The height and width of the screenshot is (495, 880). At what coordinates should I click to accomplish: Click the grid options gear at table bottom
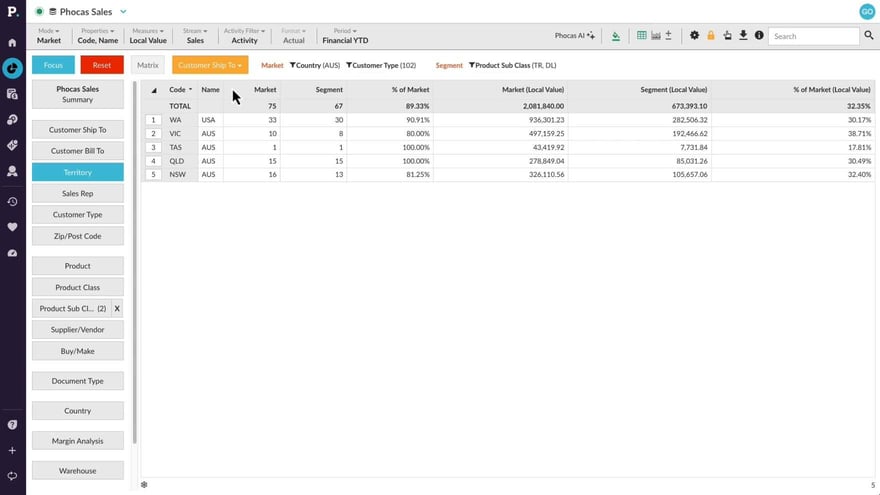click(x=144, y=484)
